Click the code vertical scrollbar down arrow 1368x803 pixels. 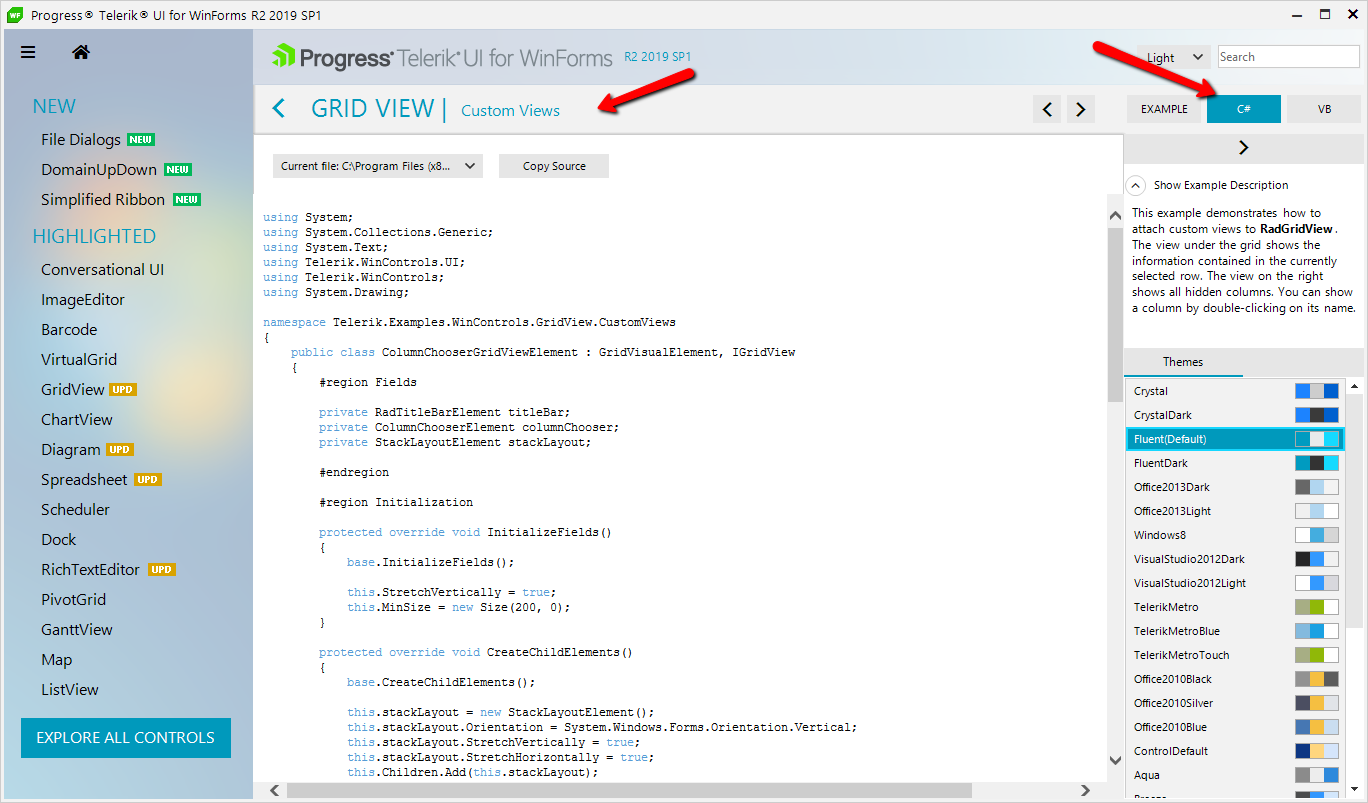click(1115, 761)
